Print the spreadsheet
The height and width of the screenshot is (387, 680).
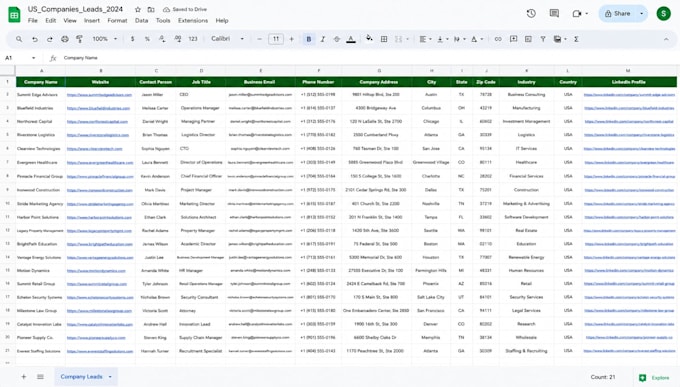point(65,39)
